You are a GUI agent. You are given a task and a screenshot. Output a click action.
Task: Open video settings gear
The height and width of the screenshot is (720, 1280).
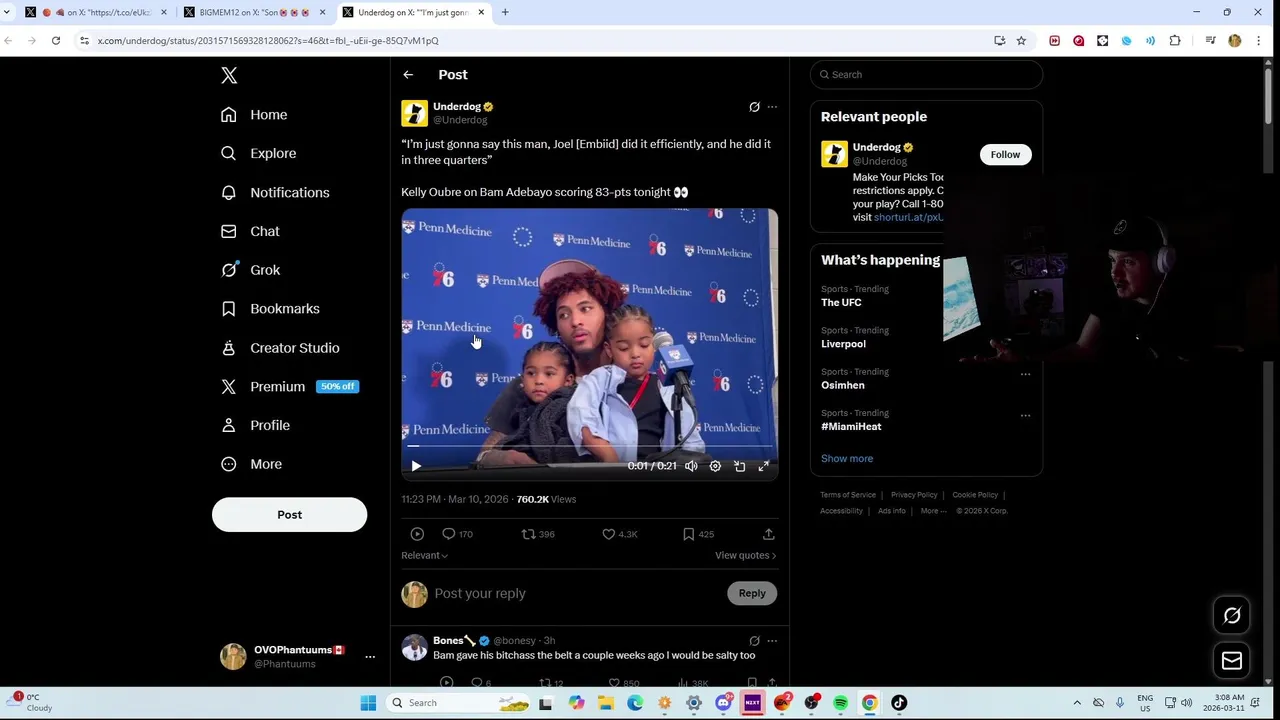[715, 466]
